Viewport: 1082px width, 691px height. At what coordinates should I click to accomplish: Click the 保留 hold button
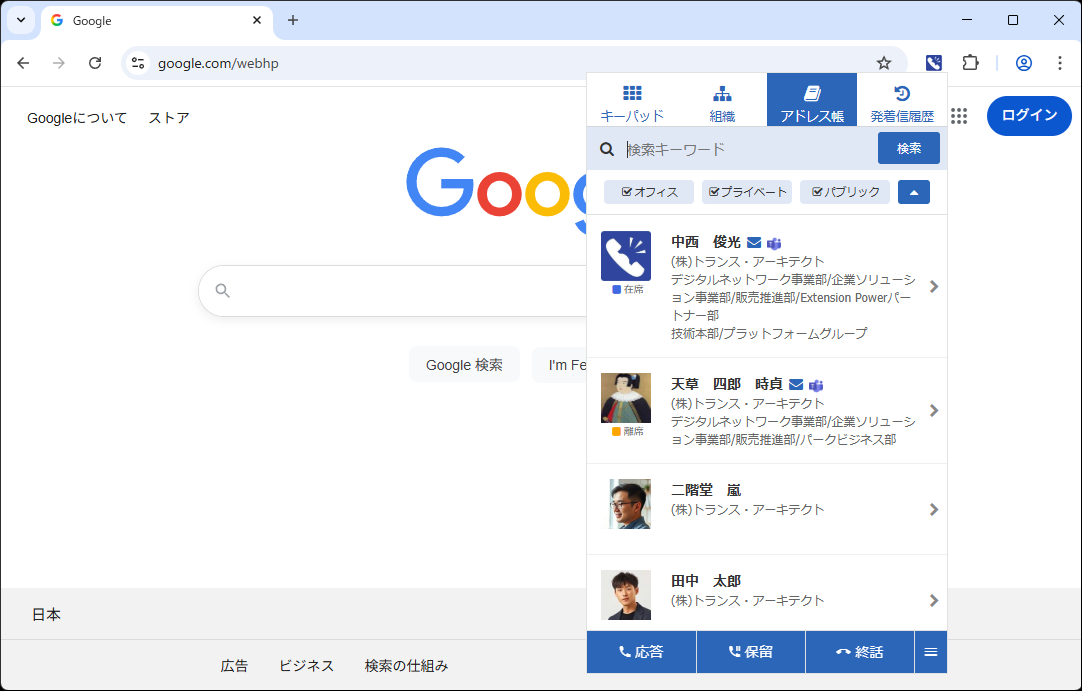pos(750,651)
